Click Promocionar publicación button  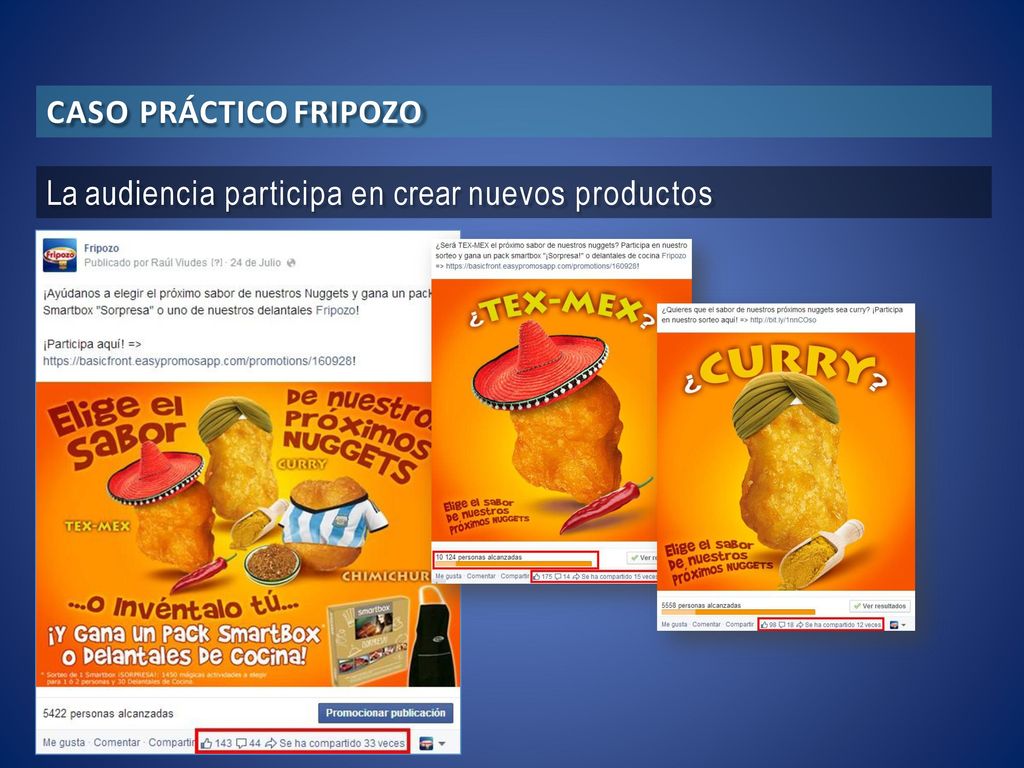point(385,713)
